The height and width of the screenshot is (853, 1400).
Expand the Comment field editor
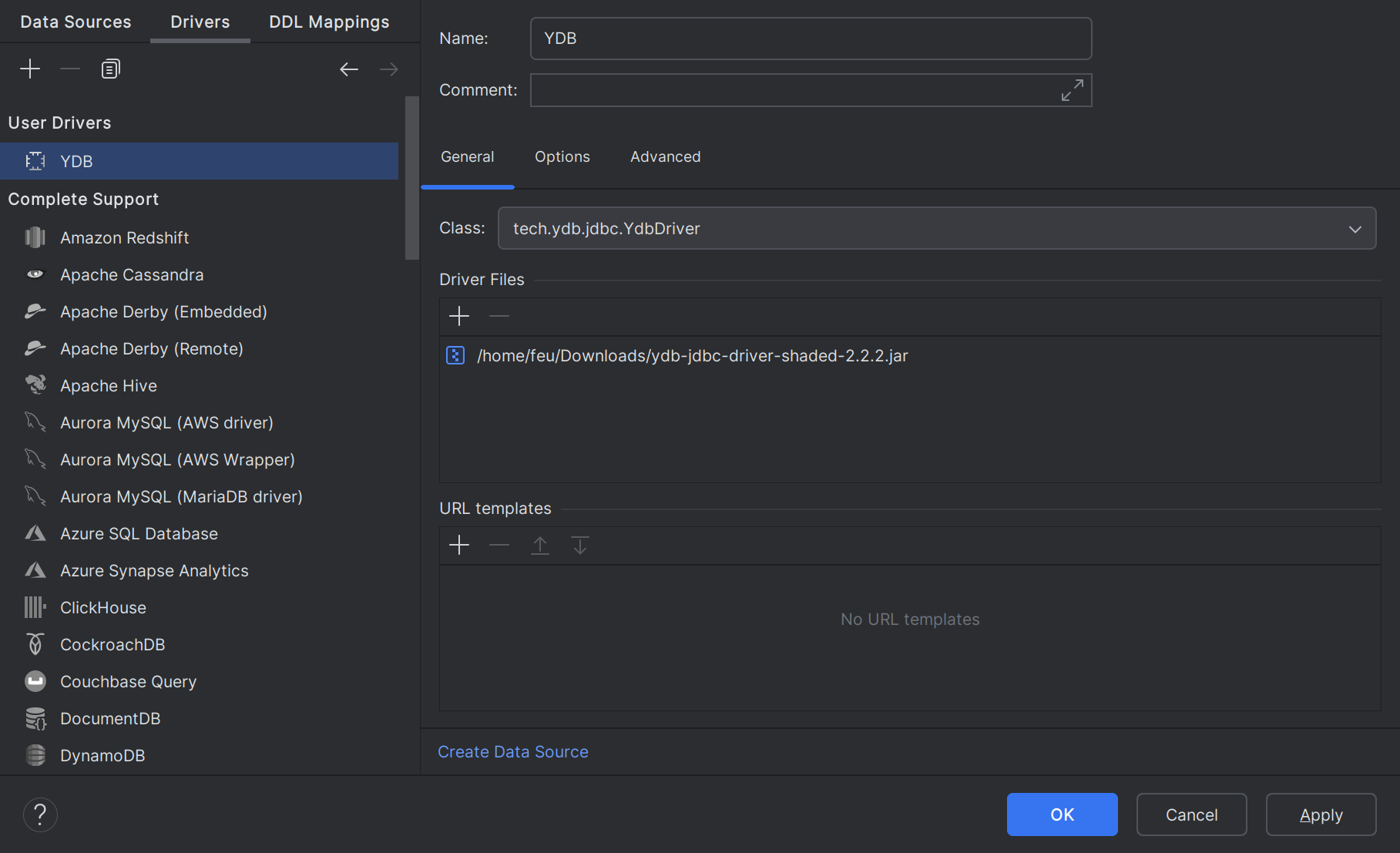coord(1072,90)
